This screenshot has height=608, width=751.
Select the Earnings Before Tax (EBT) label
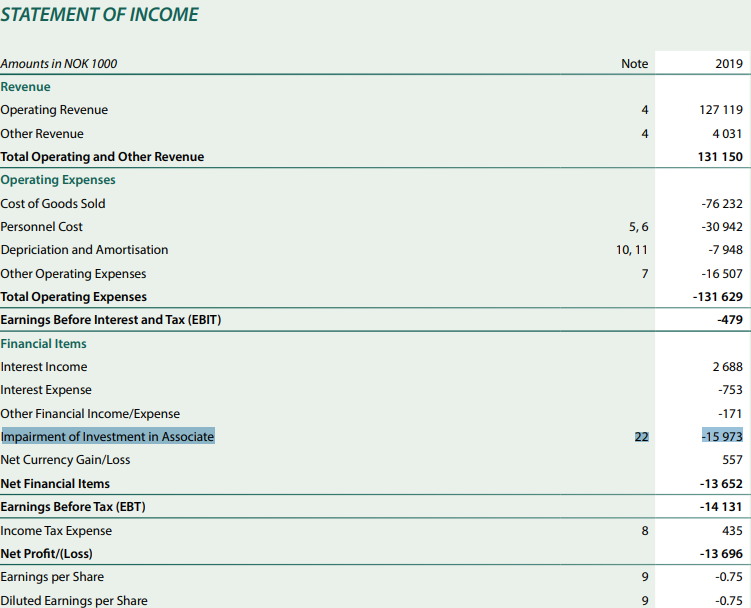(73, 506)
